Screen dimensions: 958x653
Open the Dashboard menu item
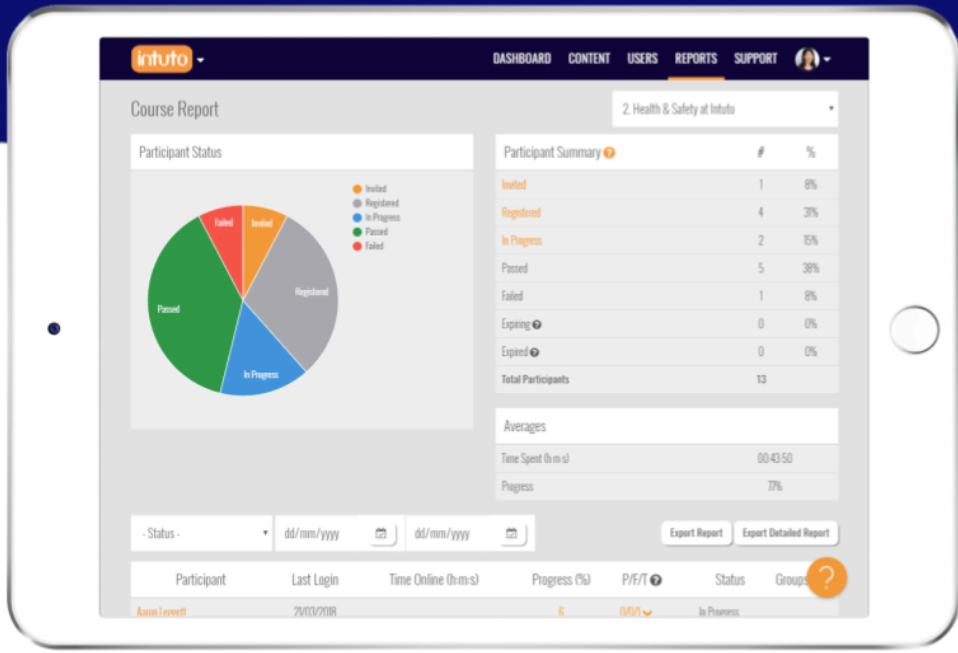click(x=522, y=59)
